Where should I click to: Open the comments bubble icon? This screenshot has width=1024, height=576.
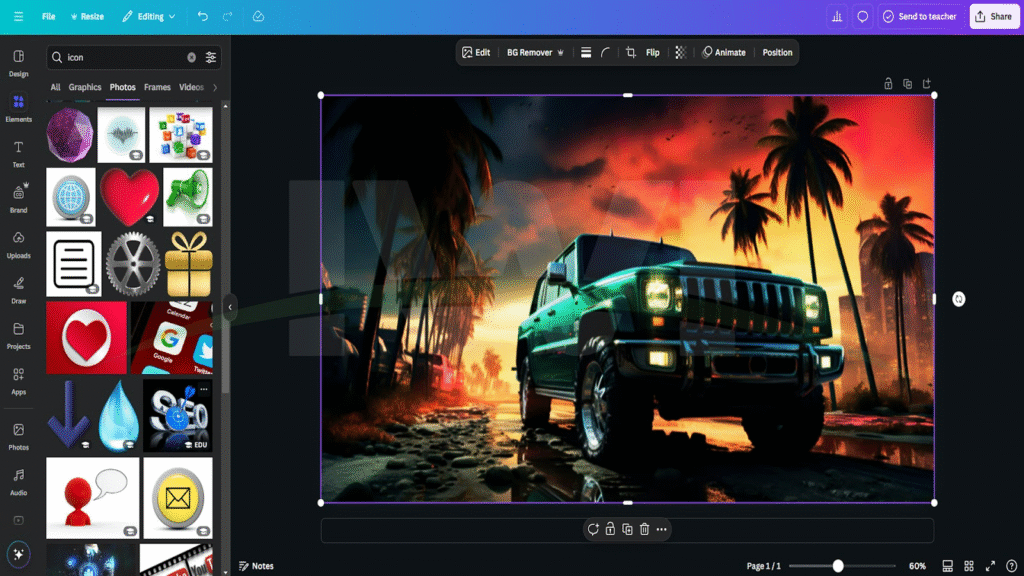(863, 17)
